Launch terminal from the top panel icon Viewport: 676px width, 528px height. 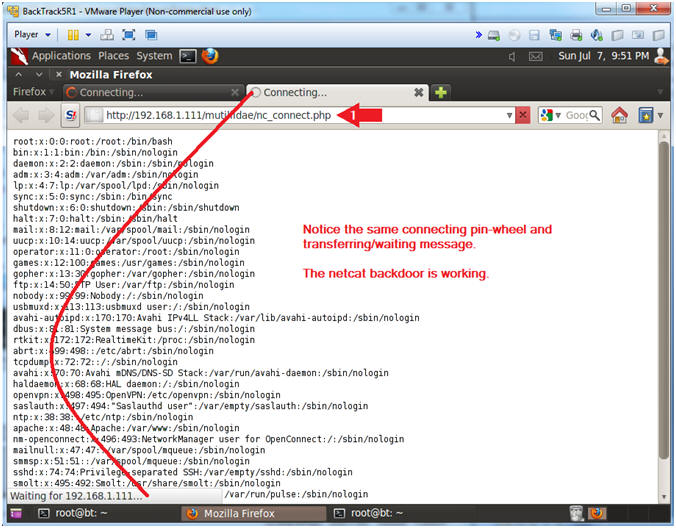click(x=188, y=56)
